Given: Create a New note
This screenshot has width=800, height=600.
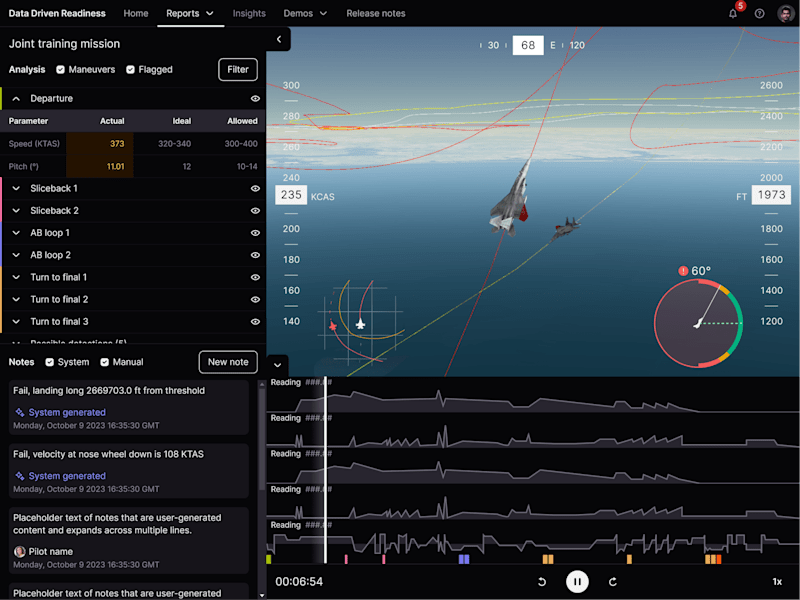Looking at the screenshot, I should [x=228, y=362].
